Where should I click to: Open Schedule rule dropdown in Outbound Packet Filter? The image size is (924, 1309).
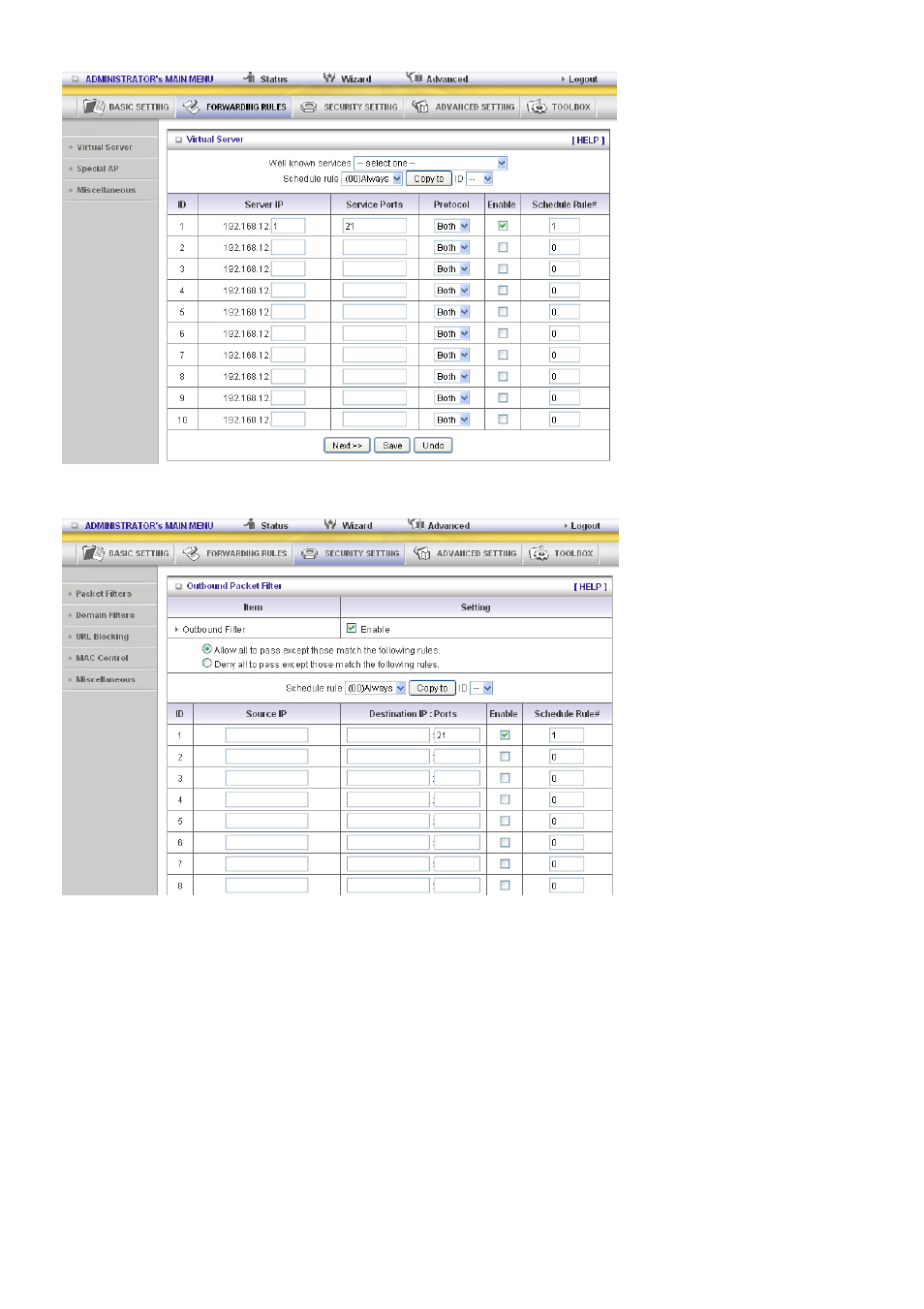point(376,688)
